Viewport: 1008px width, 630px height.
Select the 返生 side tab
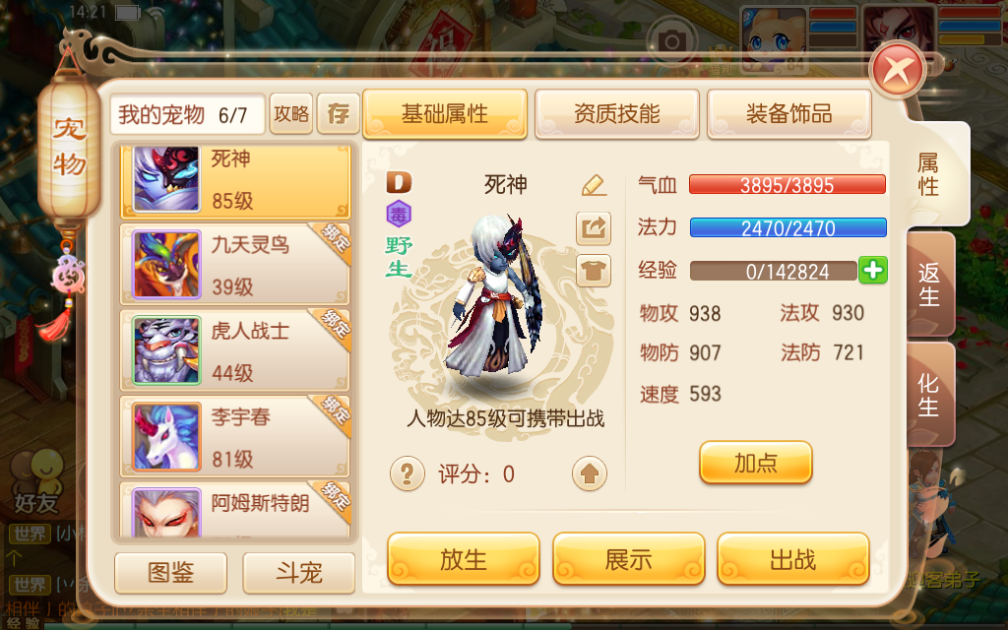(x=930, y=284)
